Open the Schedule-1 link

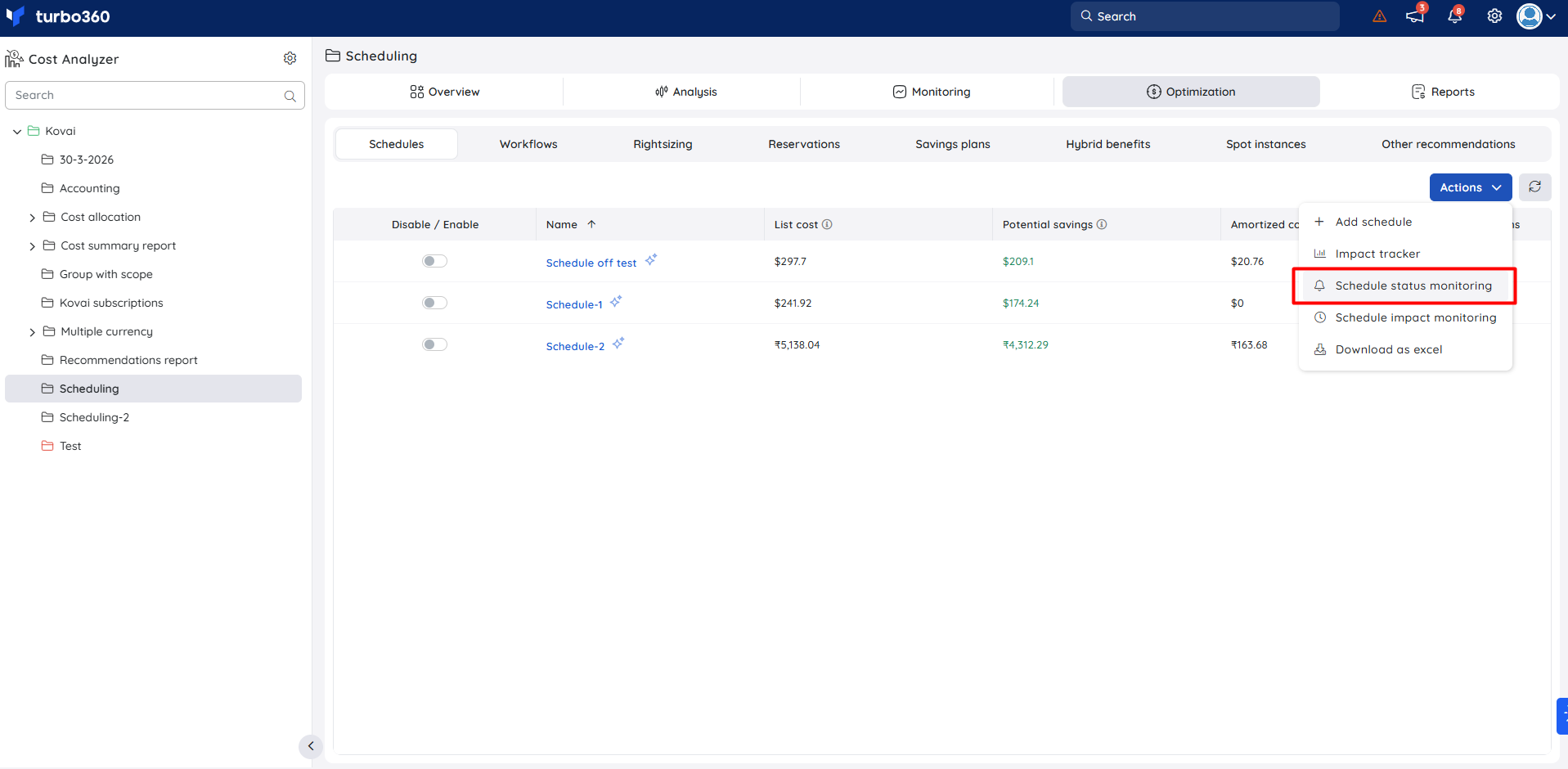574,304
